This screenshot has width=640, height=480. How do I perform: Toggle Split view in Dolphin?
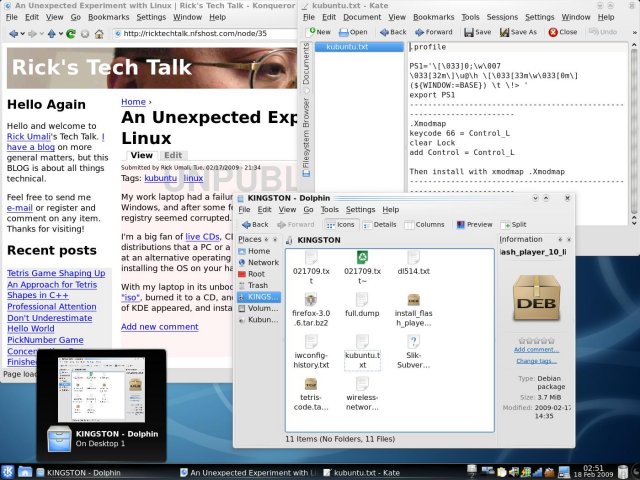513,224
